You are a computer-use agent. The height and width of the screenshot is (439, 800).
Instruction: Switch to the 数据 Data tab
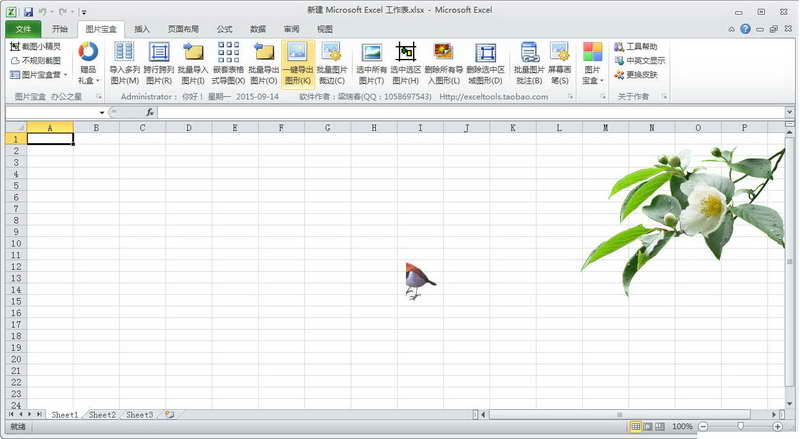coord(258,29)
